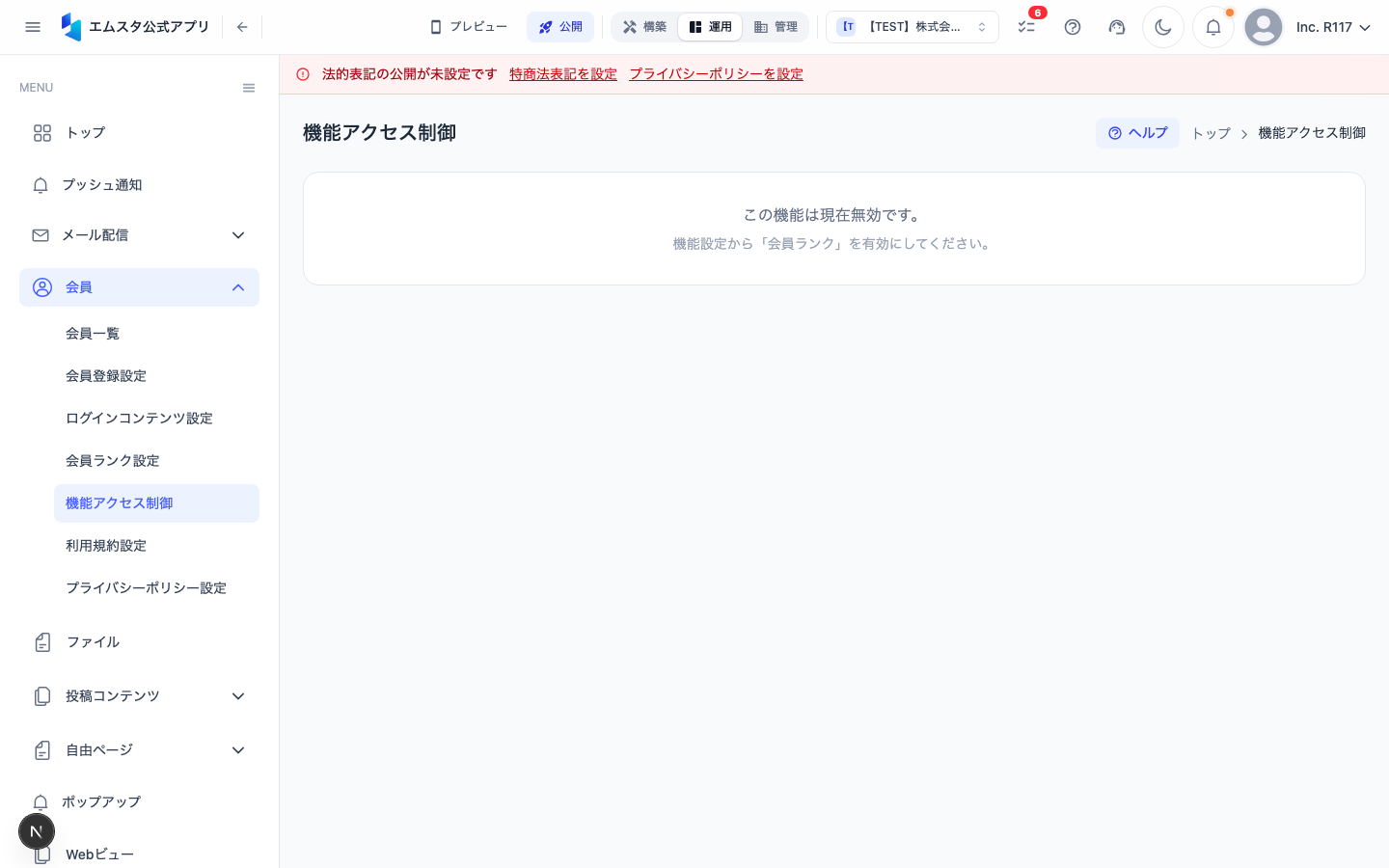Viewport: 1389px width, 868px height.
Task: Click トップ in the breadcrumb
Action: [1211, 133]
